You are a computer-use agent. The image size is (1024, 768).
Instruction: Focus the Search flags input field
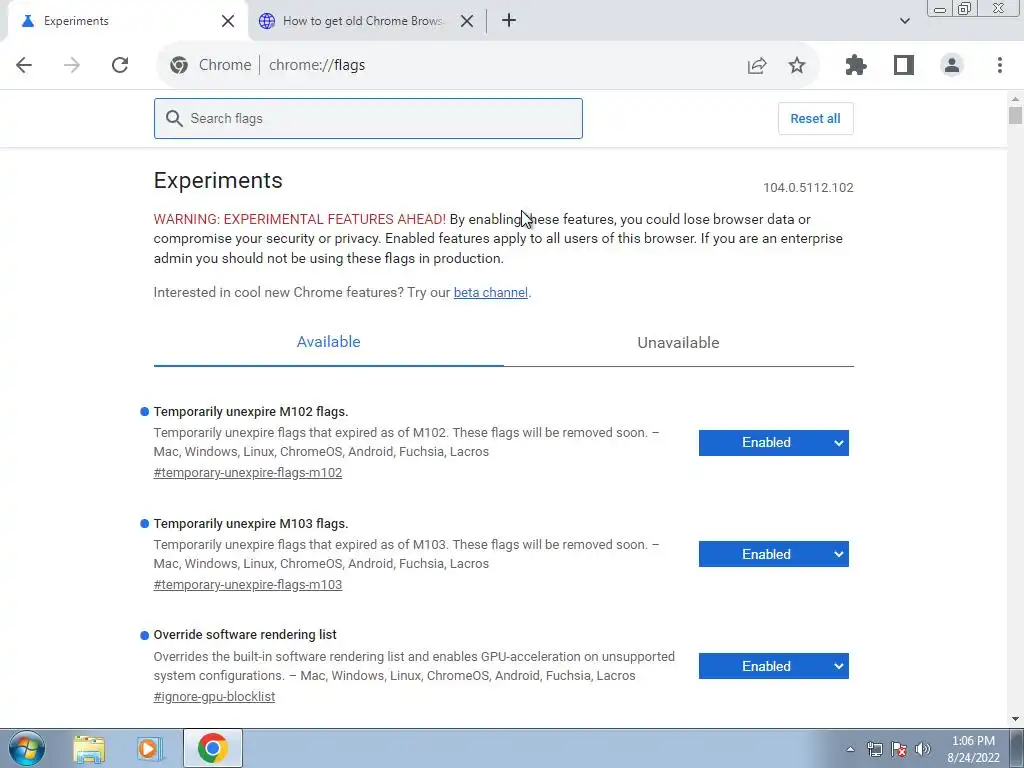click(368, 118)
